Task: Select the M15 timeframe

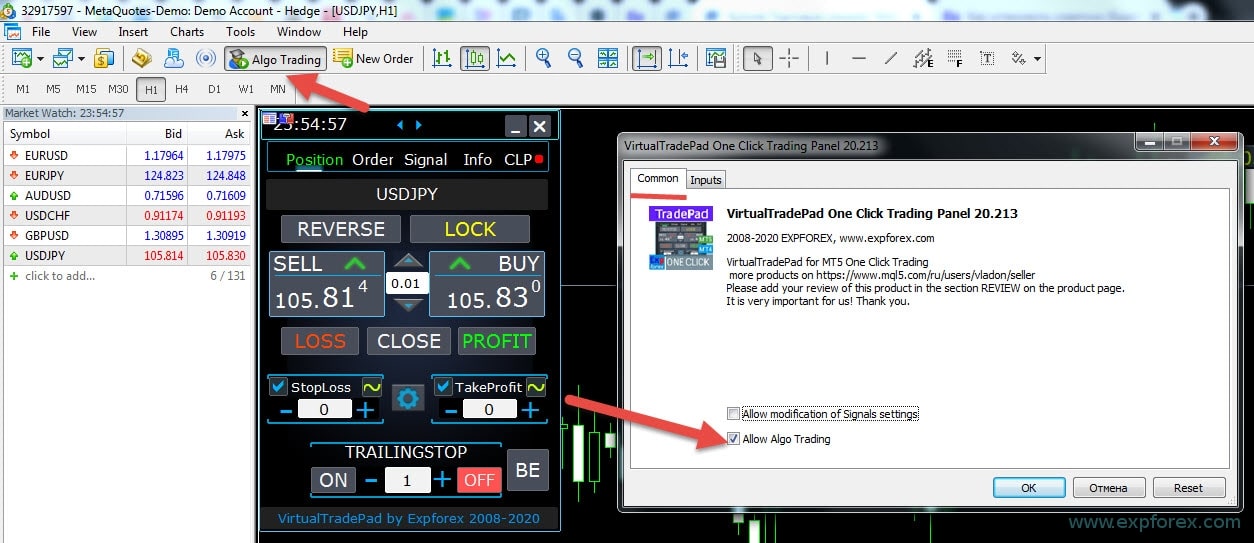Action: [86, 89]
